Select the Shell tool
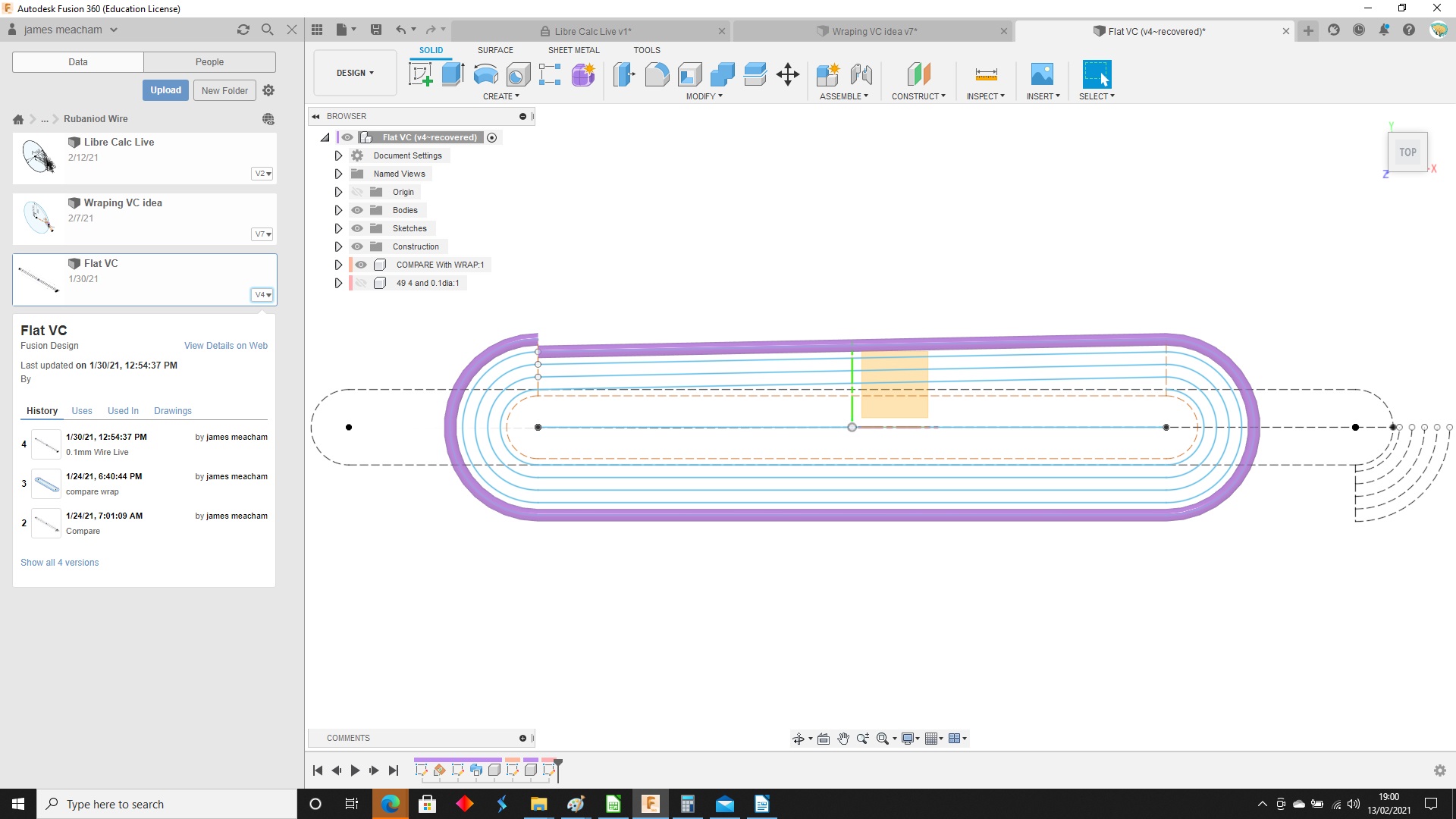Viewport: 1456px width, 819px height. coord(689,74)
